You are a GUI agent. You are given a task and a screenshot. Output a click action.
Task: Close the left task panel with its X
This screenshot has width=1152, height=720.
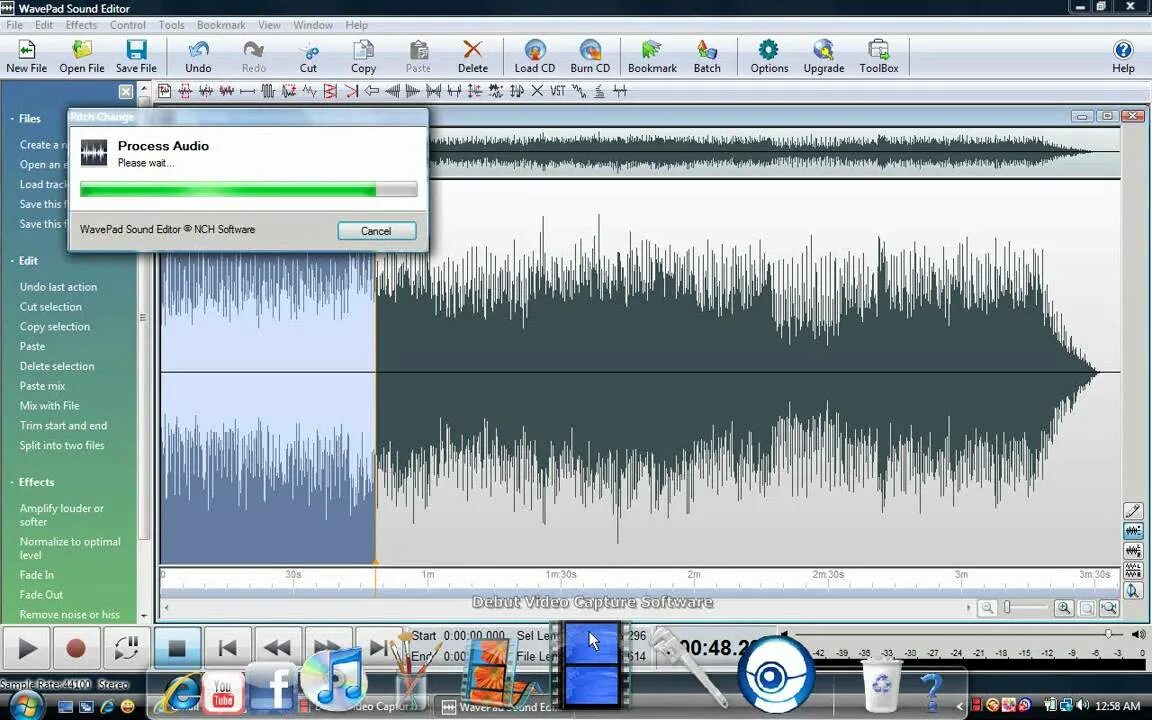click(x=126, y=91)
